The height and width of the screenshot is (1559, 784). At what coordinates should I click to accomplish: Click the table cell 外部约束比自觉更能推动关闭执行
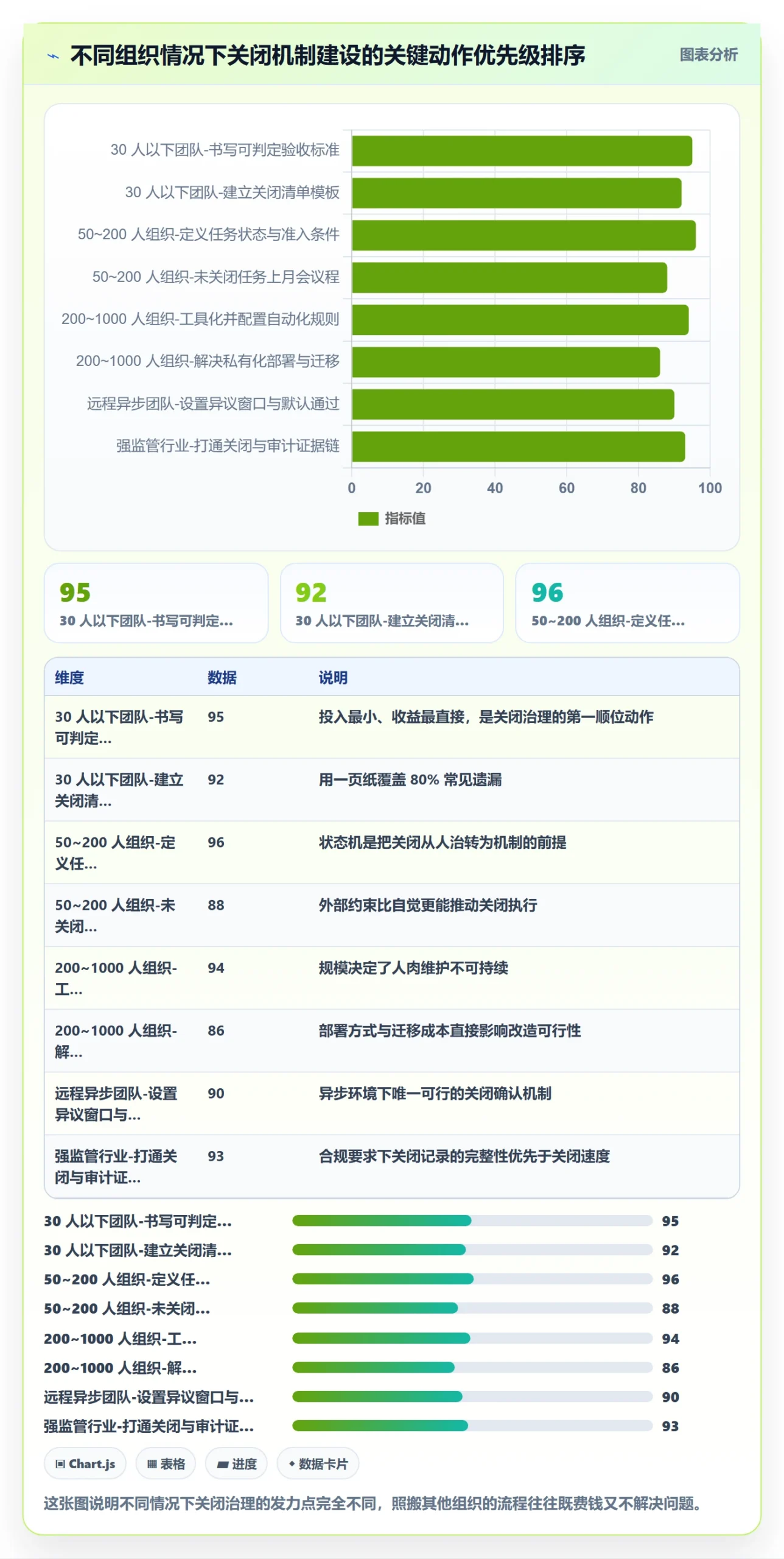click(428, 905)
